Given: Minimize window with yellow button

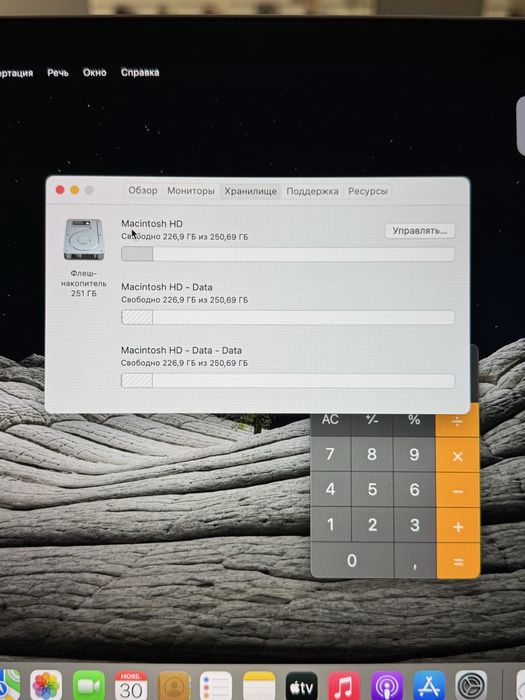Looking at the screenshot, I should tap(75, 190).
